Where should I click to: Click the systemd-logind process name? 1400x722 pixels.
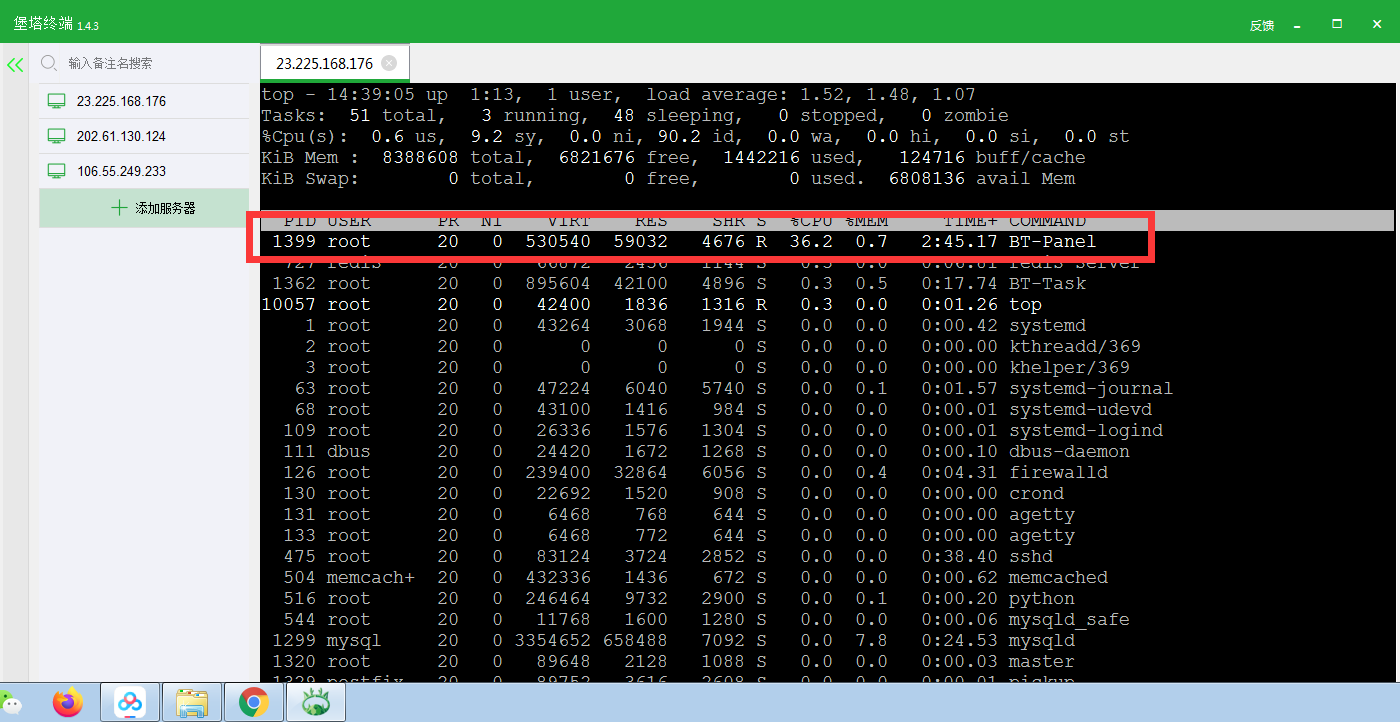[1086, 430]
